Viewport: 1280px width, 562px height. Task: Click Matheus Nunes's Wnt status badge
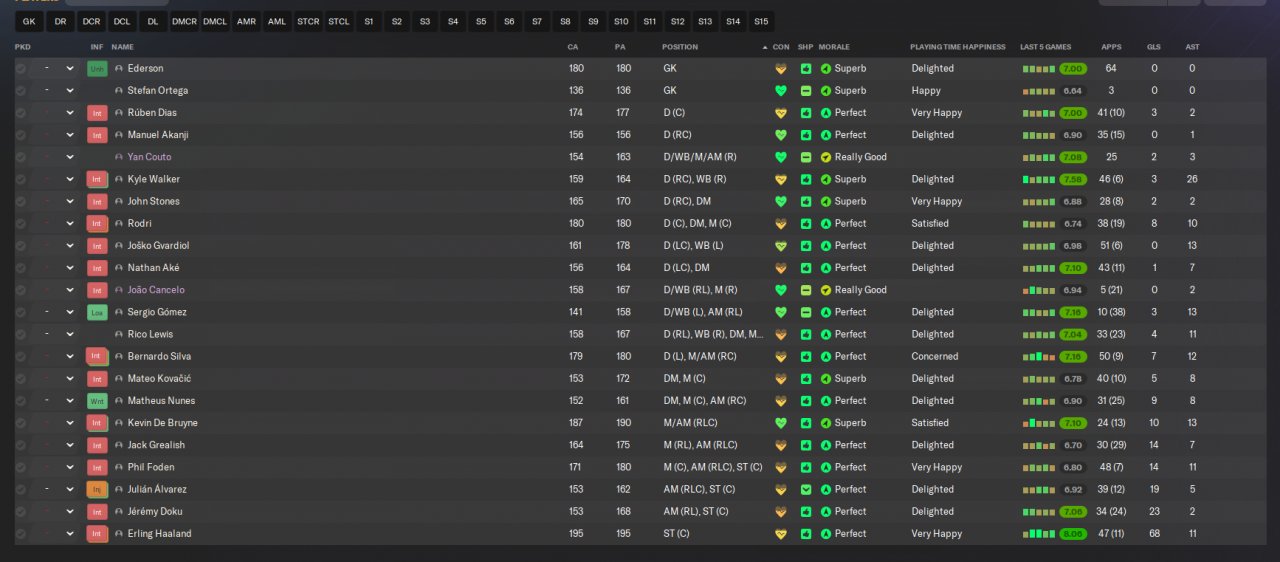(x=97, y=401)
